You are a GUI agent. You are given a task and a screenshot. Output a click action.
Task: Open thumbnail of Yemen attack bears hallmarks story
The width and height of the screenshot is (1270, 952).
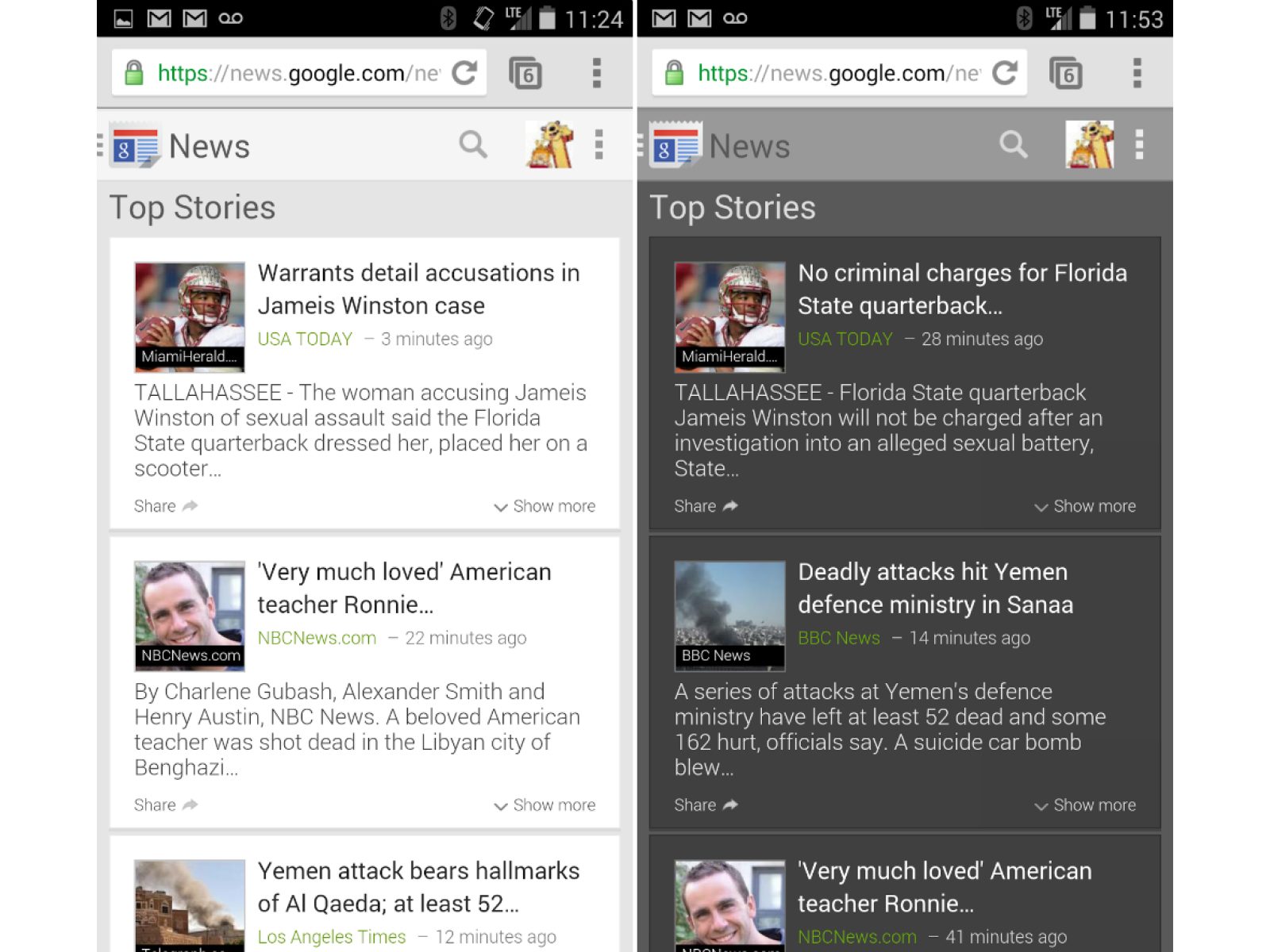point(190,906)
